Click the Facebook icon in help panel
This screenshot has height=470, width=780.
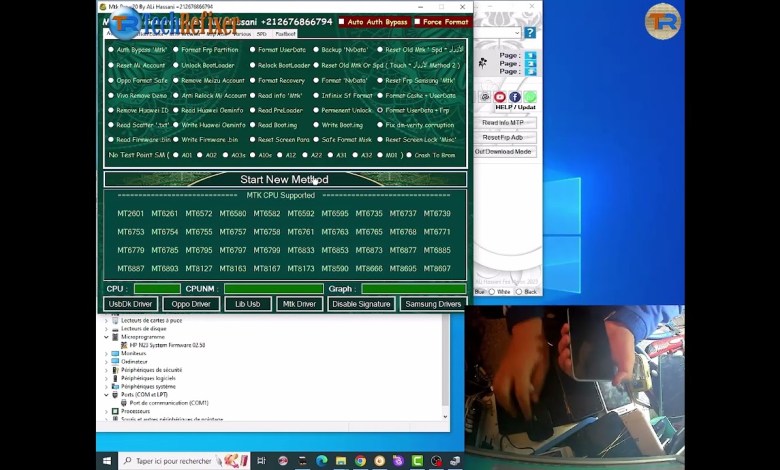[515, 97]
